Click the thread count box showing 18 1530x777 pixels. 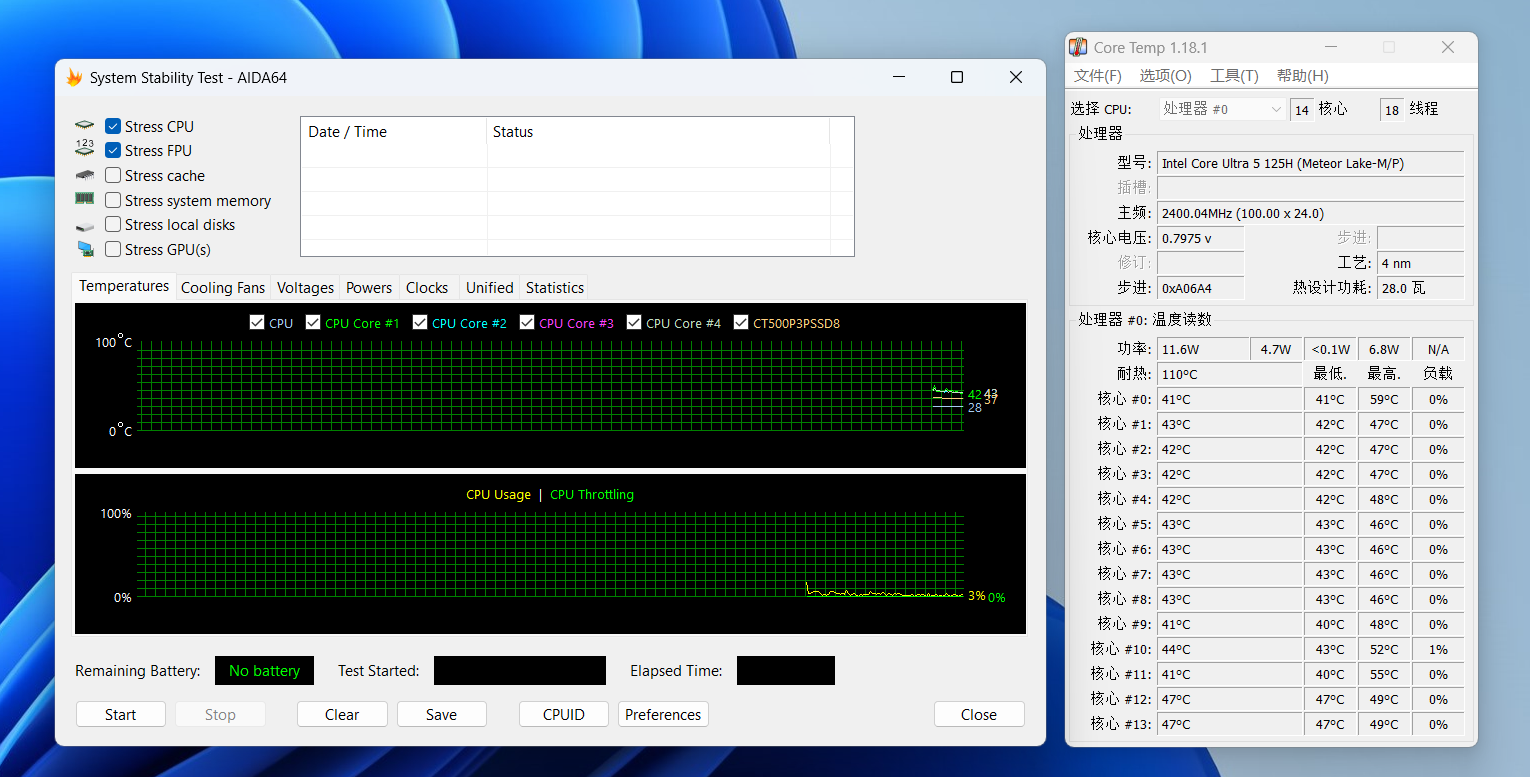(x=1392, y=110)
